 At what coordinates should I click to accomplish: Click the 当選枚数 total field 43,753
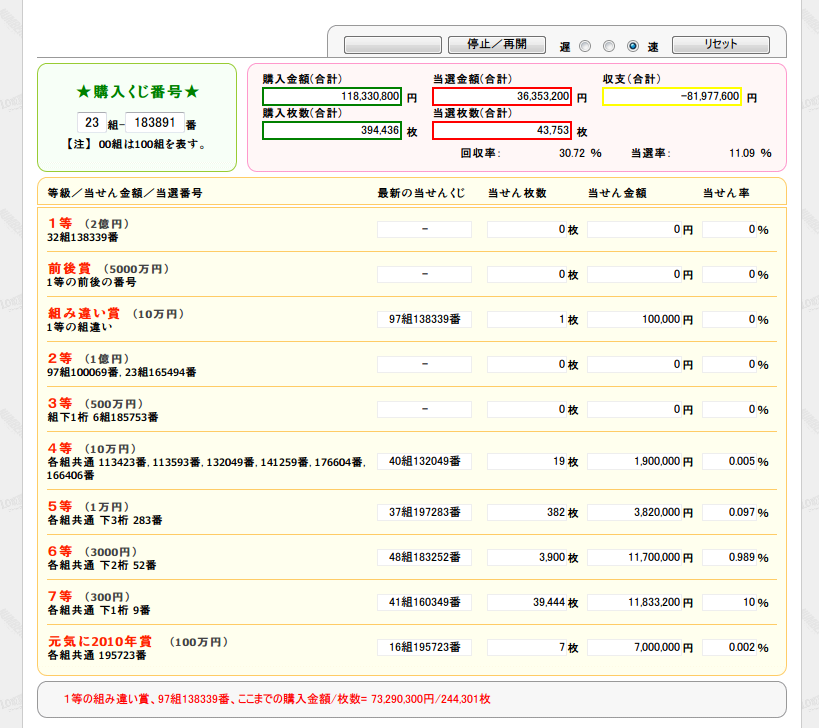(x=502, y=131)
